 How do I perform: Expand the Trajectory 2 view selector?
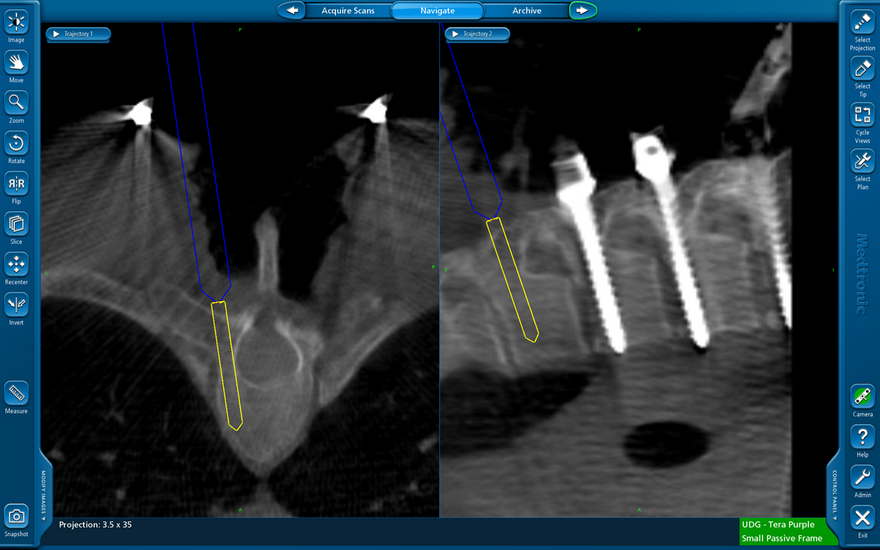[x=477, y=34]
